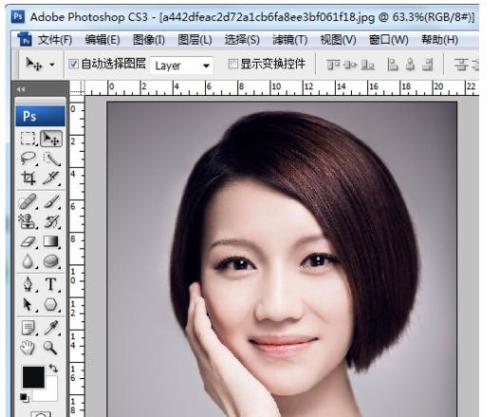Image resolution: width=500 pixels, height=417 pixels.
Task: Select the Clone Stamp tool
Action: click(x=28, y=221)
